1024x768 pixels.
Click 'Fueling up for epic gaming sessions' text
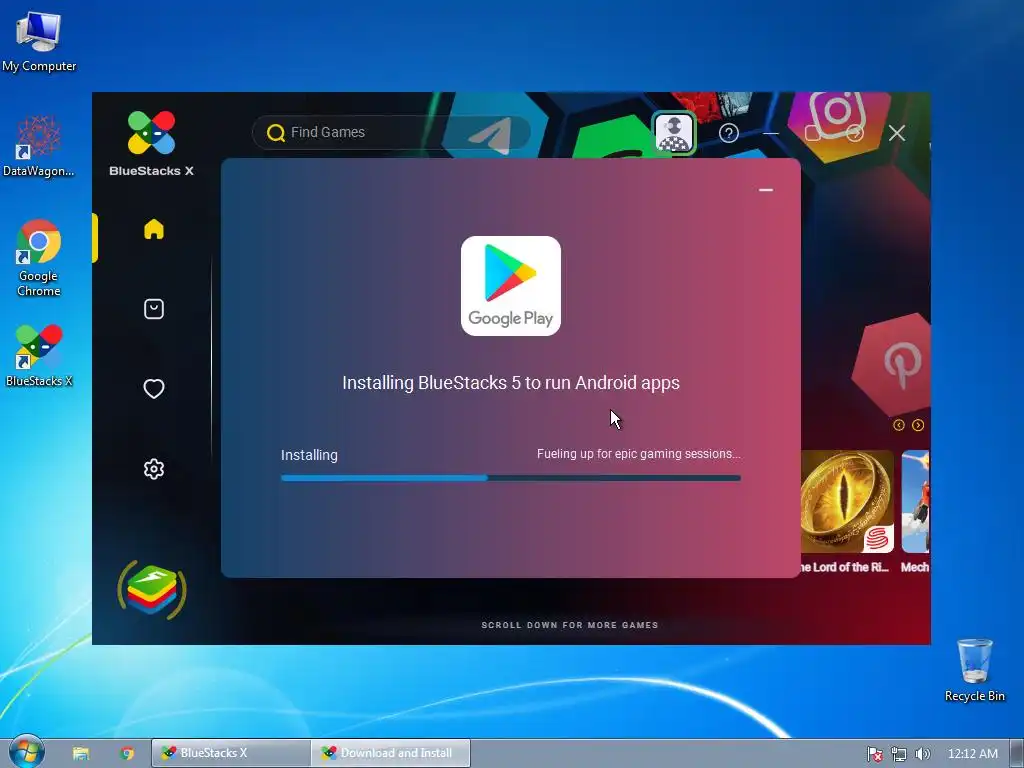[639, 454]
